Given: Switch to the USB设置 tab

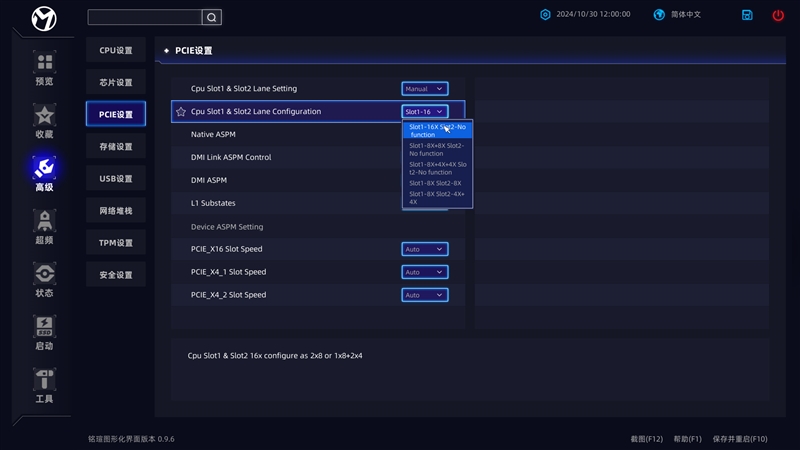Looking at the screenshot, I should pyautogui.click(x=116, y=178).
